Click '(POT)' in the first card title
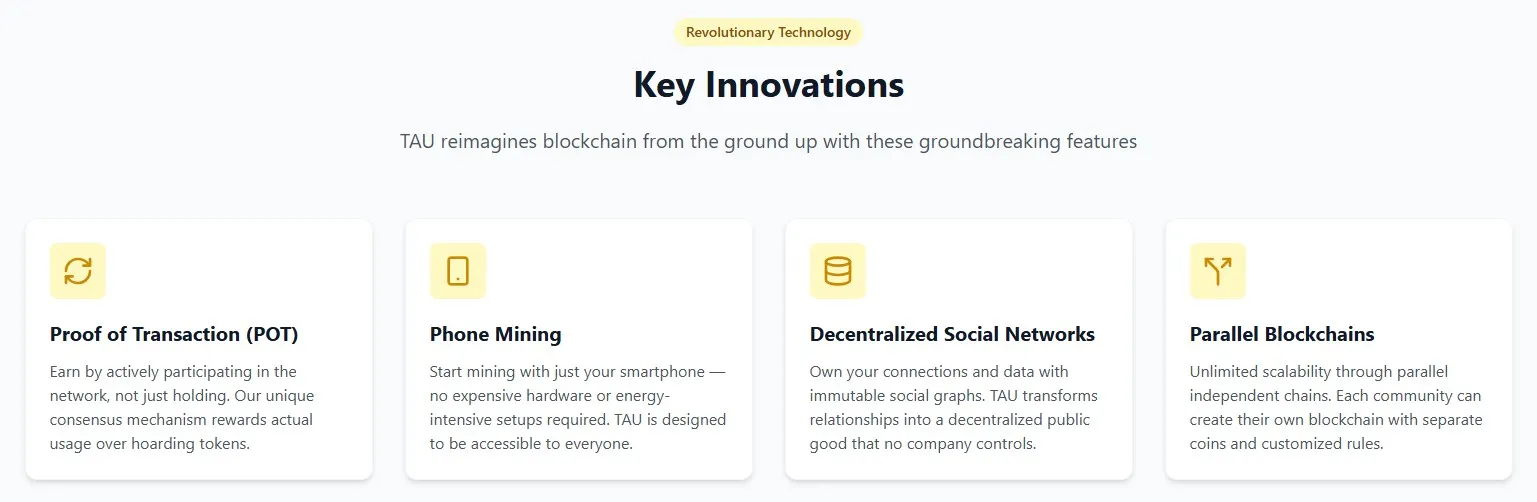 pyautogui.click(x=271, y=334)
